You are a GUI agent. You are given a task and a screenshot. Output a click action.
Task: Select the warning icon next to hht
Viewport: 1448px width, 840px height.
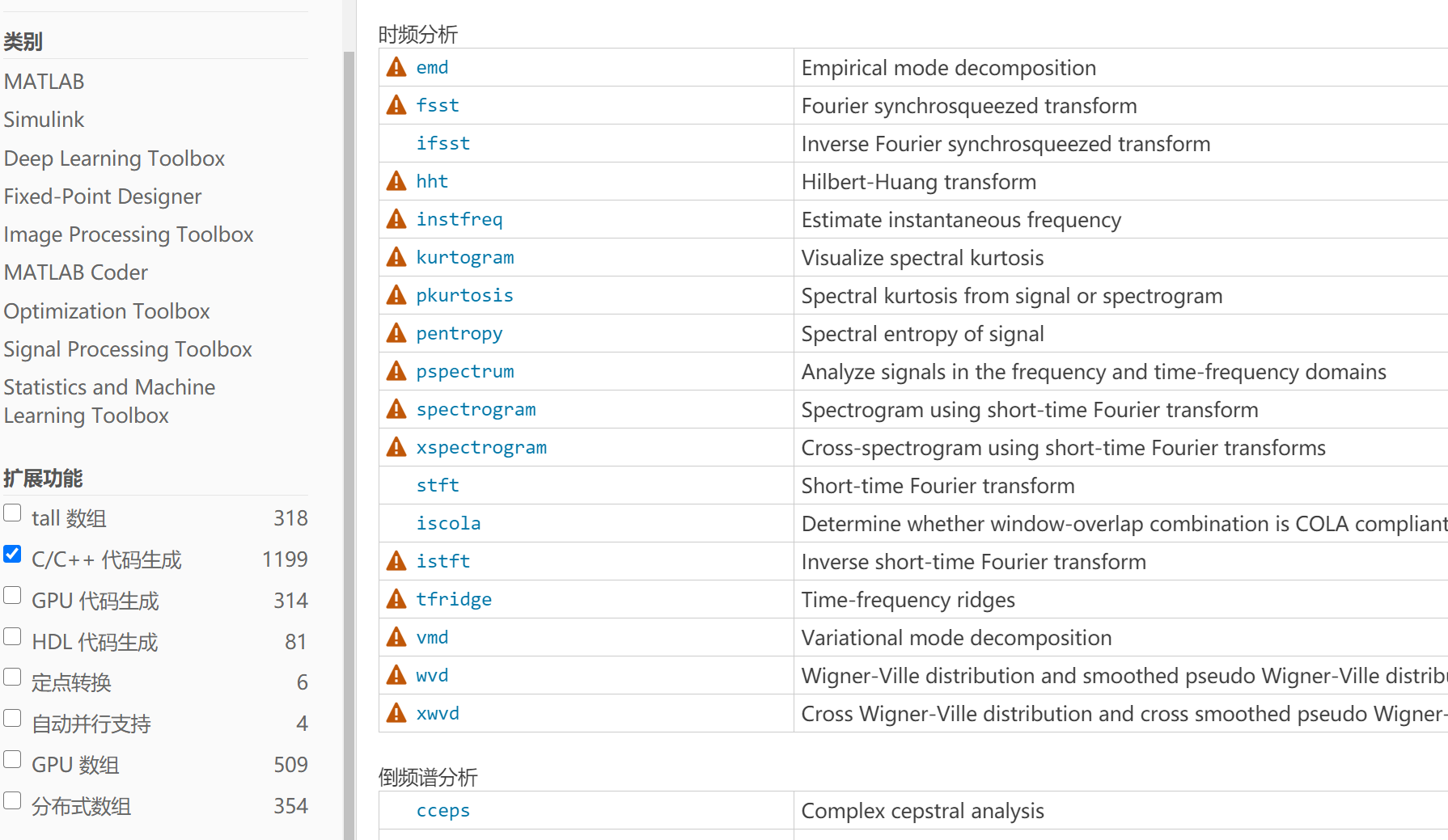coord(396,181)
